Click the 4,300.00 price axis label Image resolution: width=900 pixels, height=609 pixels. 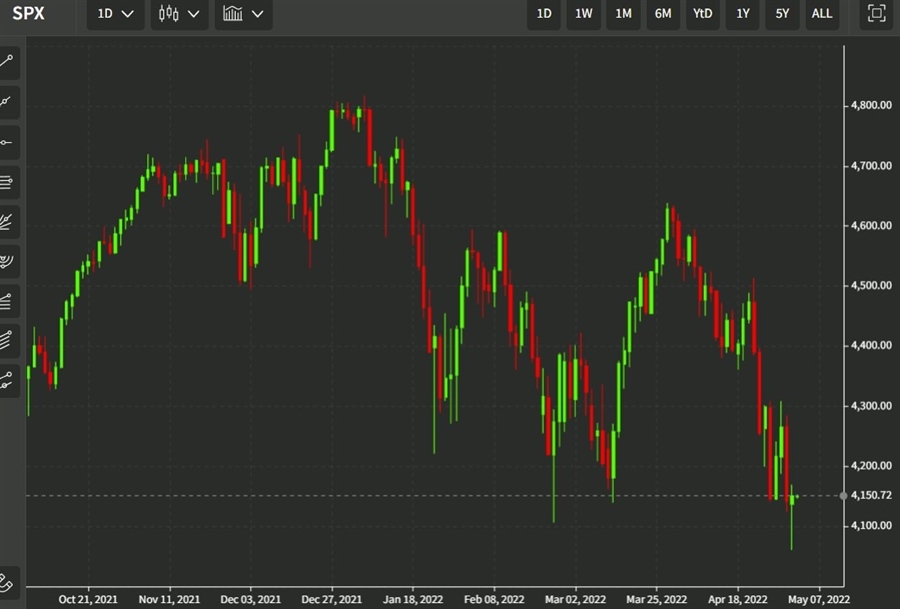(871, 406)
